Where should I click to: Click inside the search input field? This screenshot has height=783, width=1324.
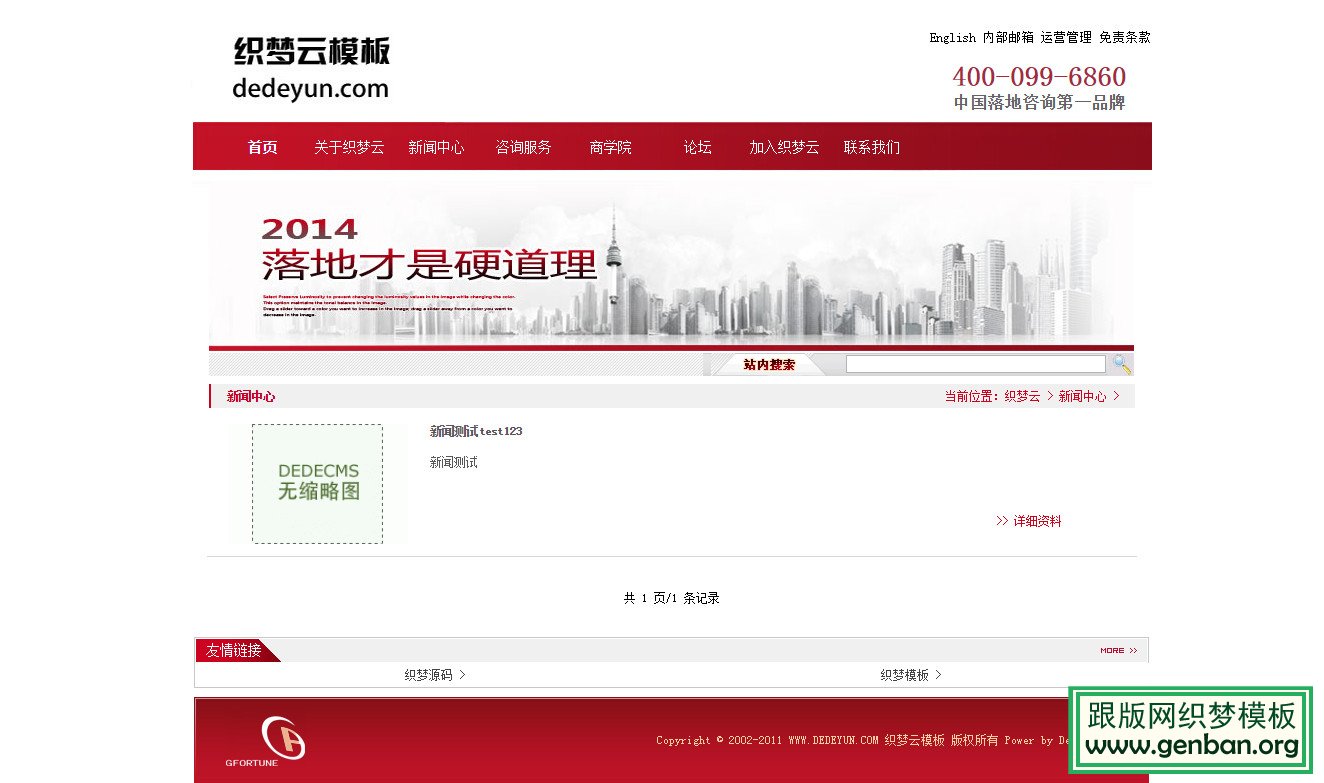pyautogui.click(x=975, y=363)
